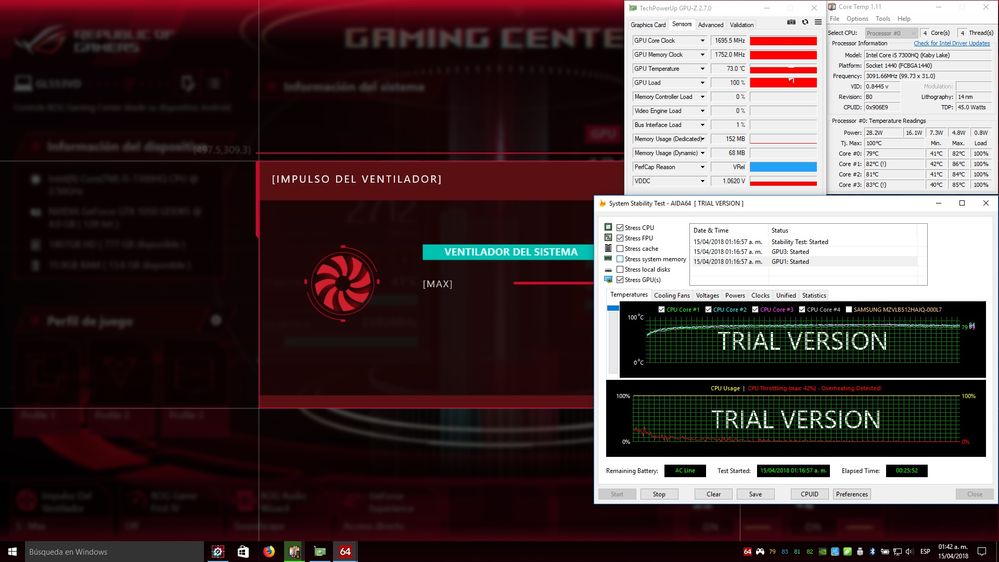Open Preferences in AIDA64

point(852,494)
